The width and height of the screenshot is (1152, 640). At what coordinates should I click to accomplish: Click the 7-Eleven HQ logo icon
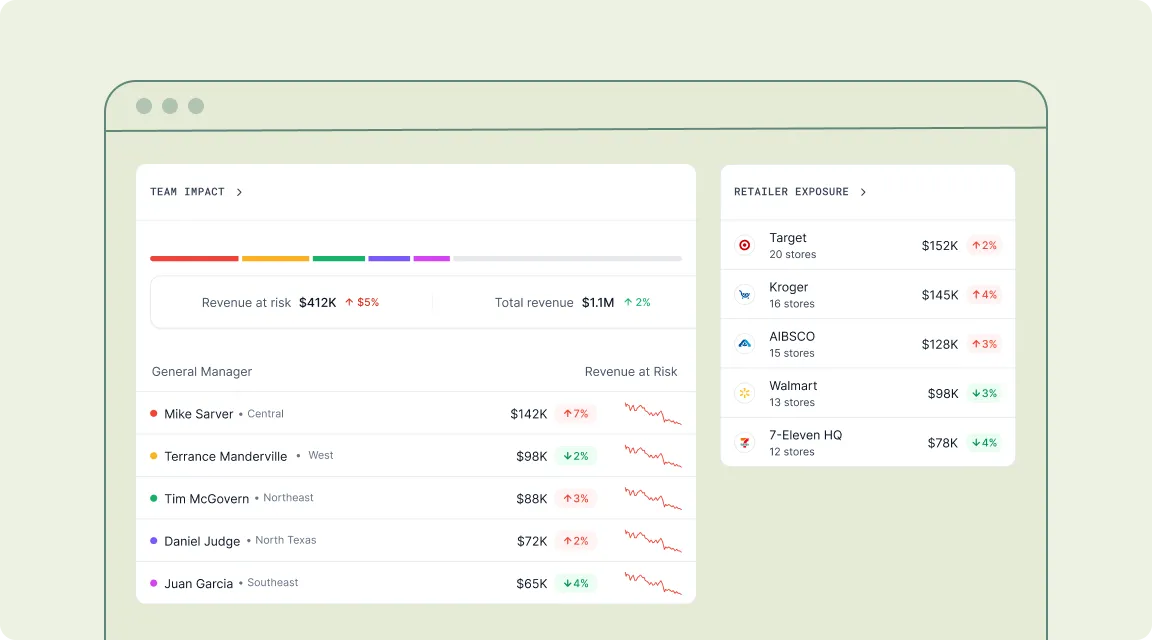744,442
